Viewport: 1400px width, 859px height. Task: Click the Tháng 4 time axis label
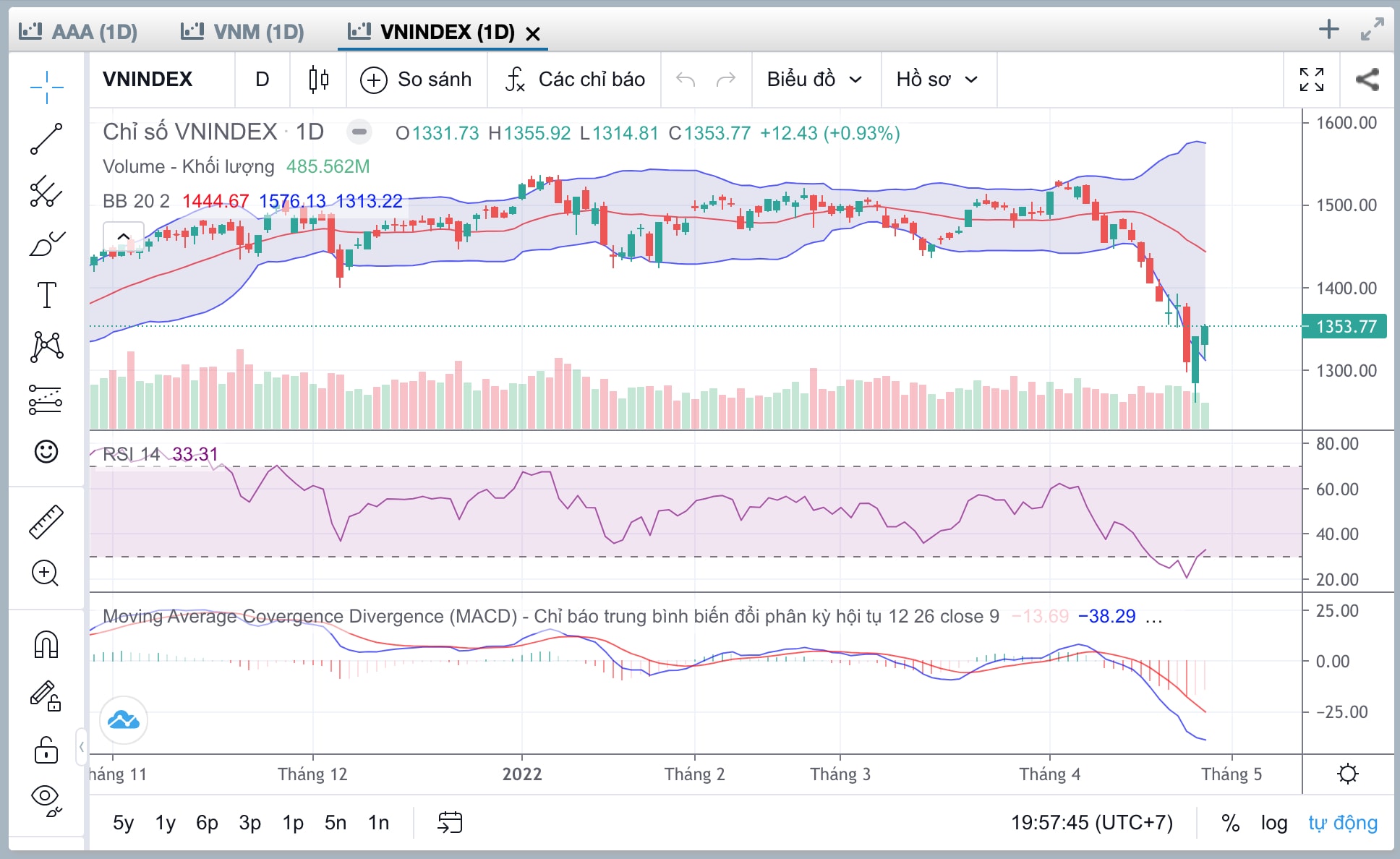(x=1050, y=774)
